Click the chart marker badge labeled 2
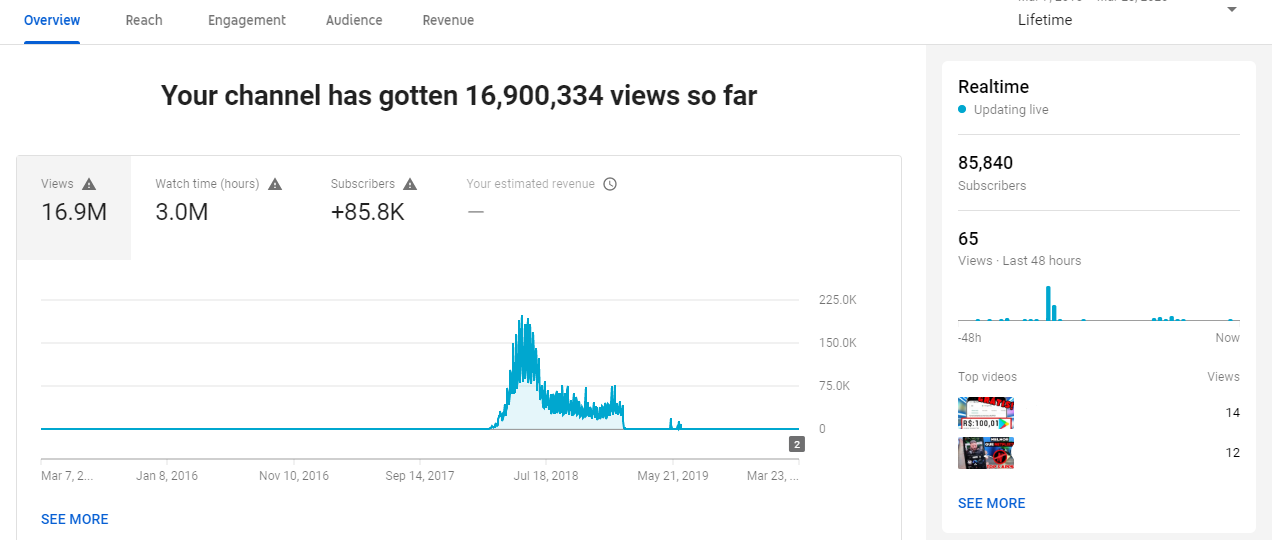The image size is (1272, 540). point(797,444)
